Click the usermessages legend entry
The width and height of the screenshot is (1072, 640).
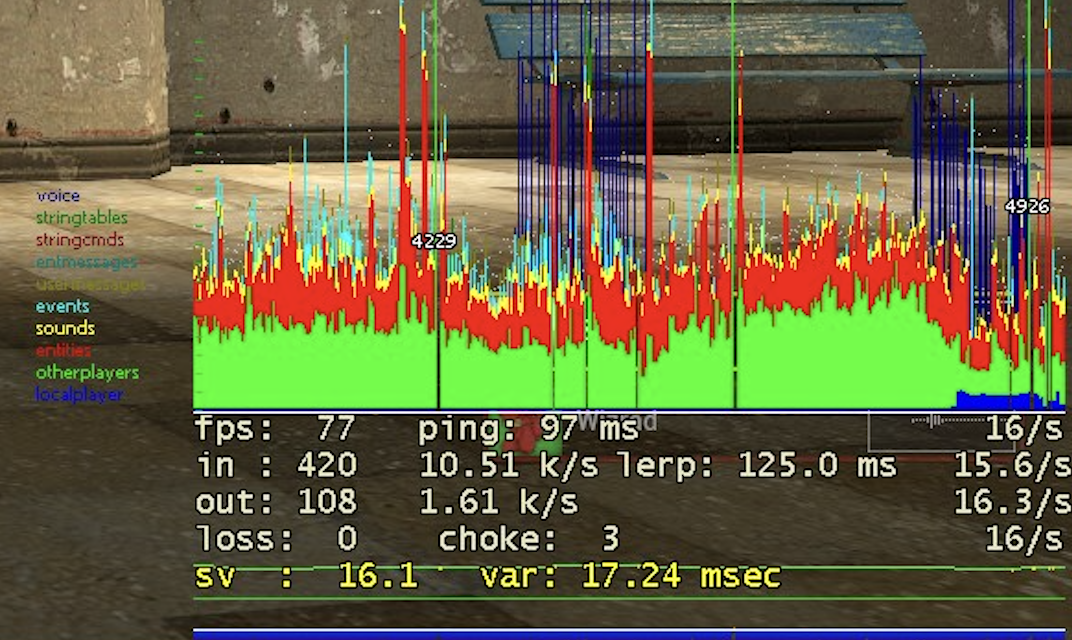[88, 283]
